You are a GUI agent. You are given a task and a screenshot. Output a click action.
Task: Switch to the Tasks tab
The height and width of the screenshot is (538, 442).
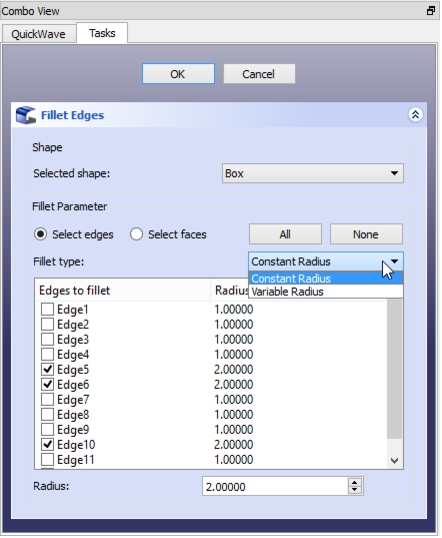(102, 33)
